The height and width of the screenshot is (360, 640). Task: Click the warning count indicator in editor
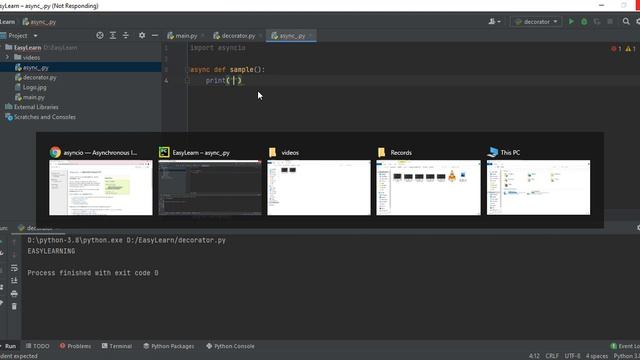631,49
